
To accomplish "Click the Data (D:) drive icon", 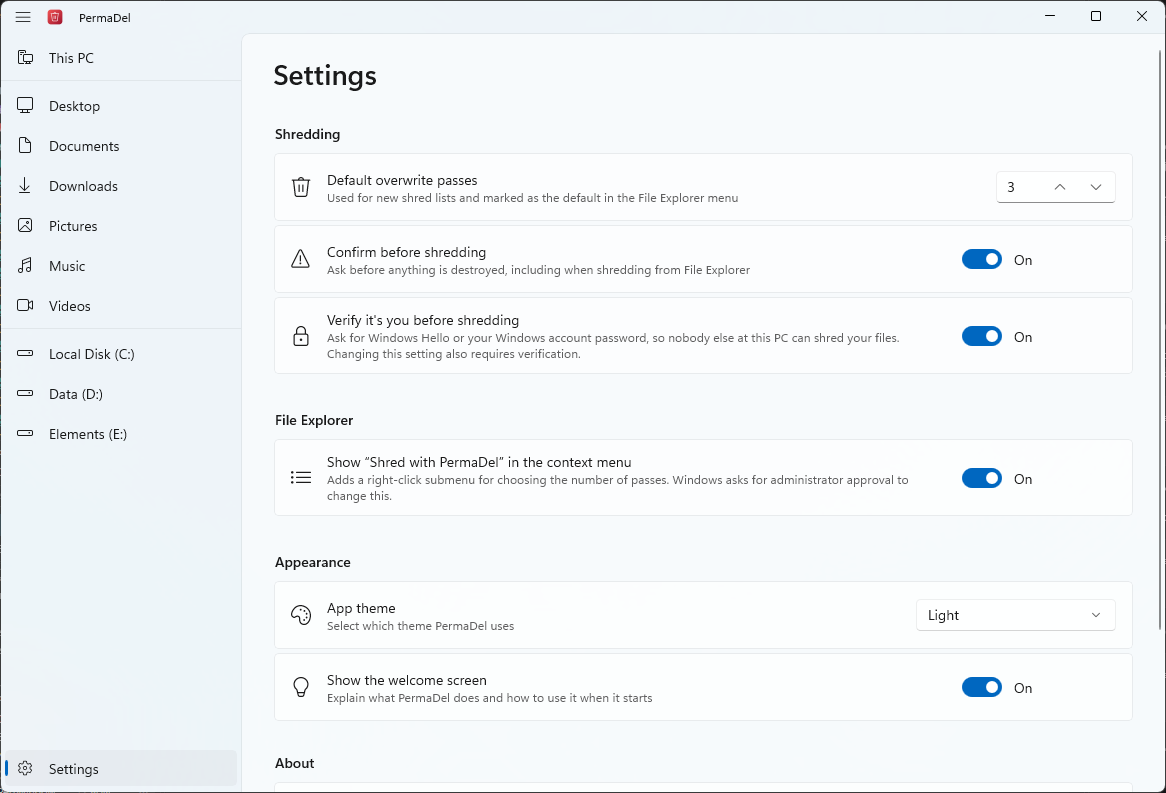I will (x=25, y=394).
